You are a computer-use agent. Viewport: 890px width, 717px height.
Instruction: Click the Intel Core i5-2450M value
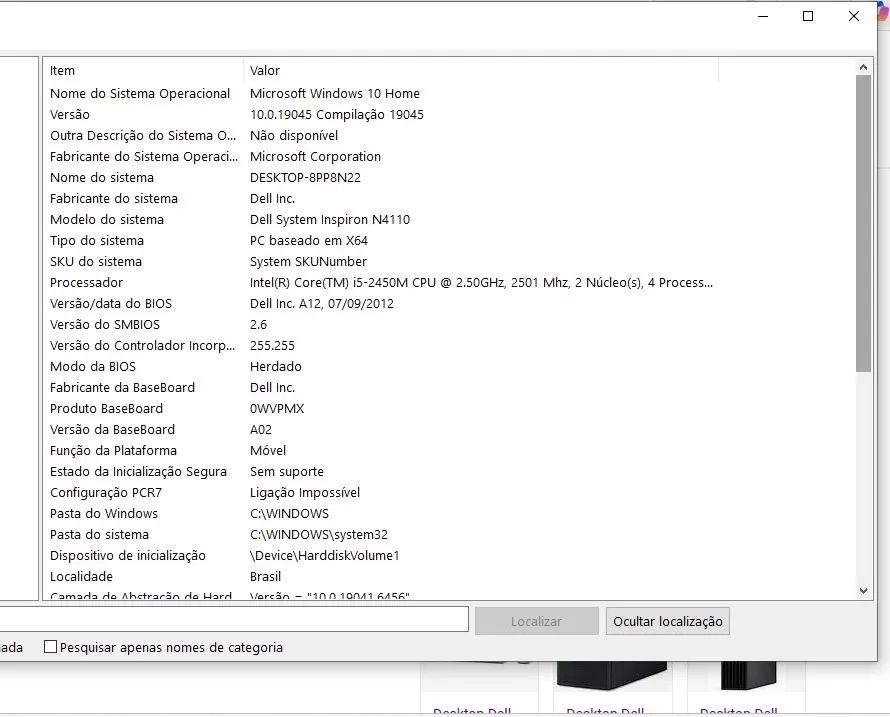tap(481, 282)
